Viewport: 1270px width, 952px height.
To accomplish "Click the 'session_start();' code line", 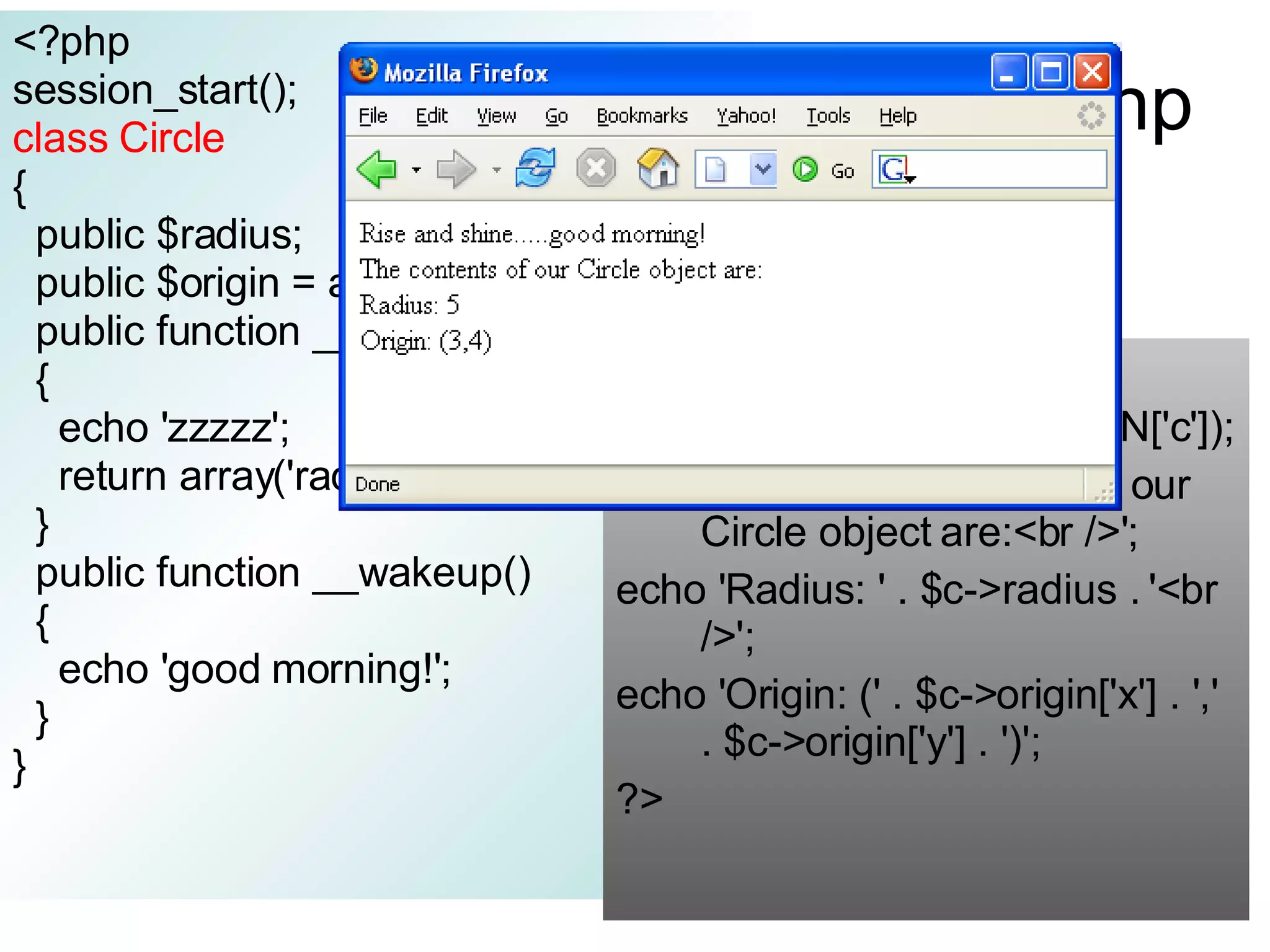I will click(155, 90).
